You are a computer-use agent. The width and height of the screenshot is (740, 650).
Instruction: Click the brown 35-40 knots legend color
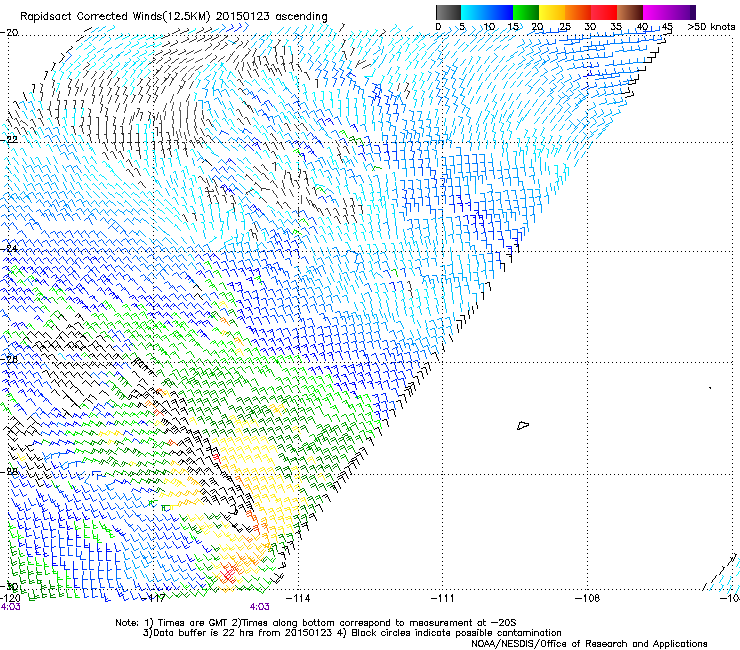click(x=630, y=12)
